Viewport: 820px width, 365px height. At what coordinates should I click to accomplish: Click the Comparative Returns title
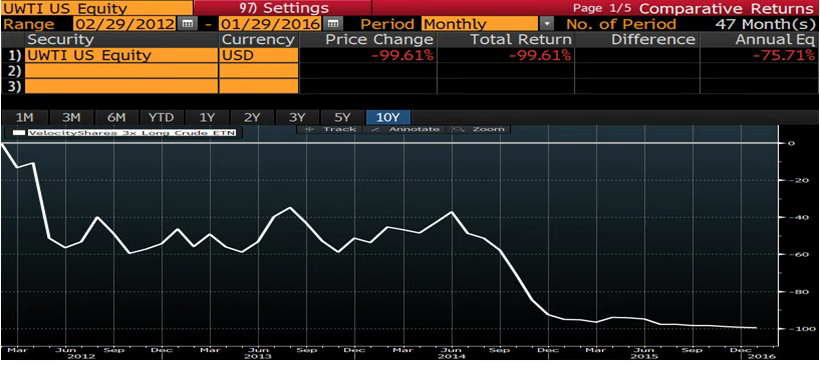coord(727,8)
